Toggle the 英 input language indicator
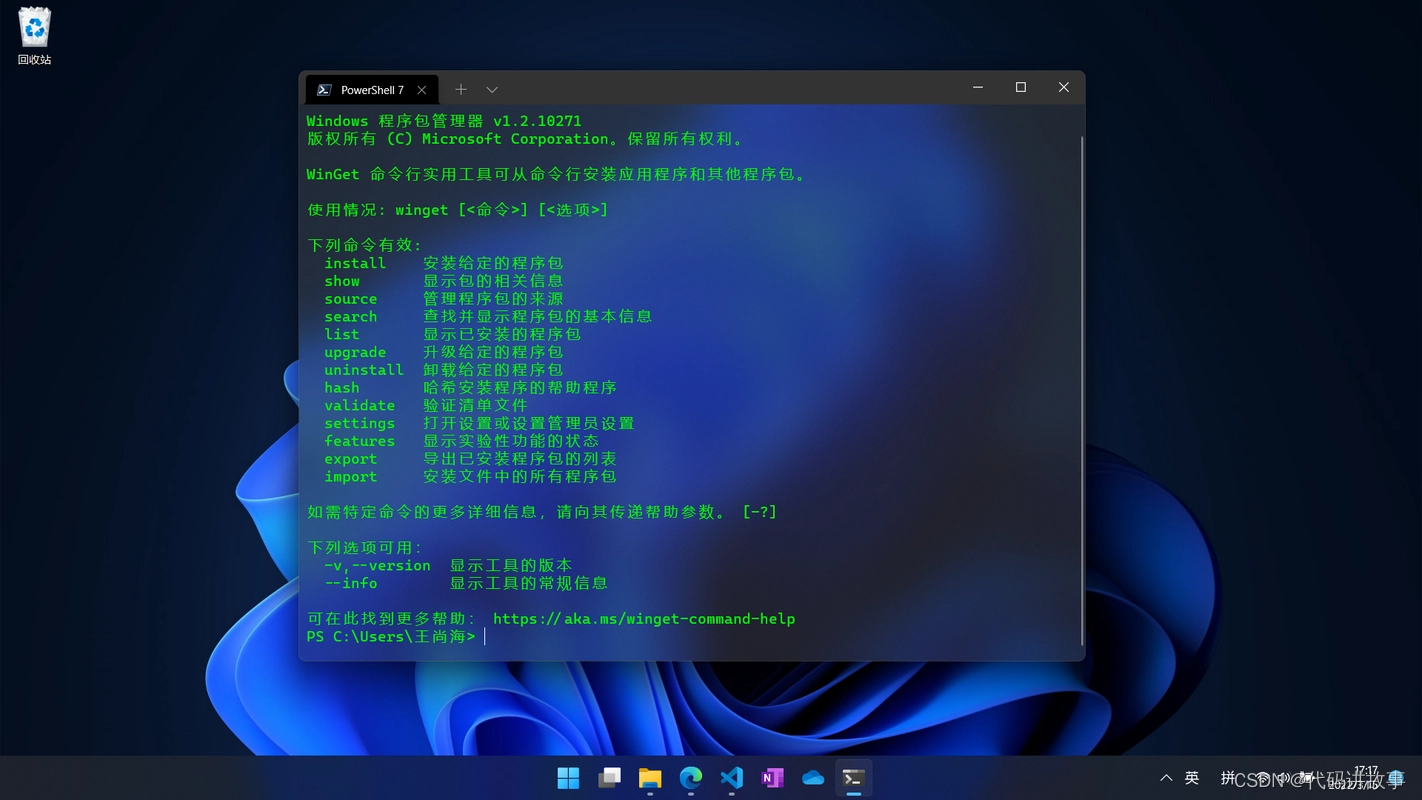Image resolution: width=1422 pixels, height=800 pixels. click(1191, 777)
